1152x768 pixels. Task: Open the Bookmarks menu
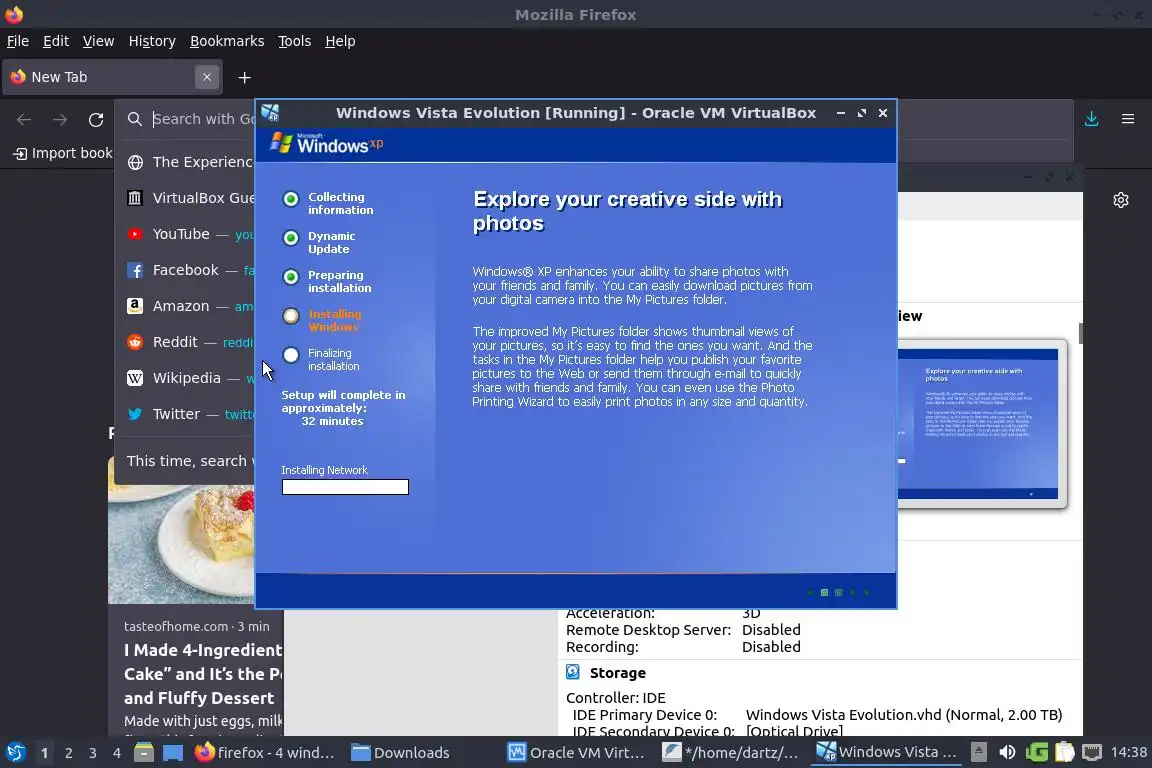point(227,41)
